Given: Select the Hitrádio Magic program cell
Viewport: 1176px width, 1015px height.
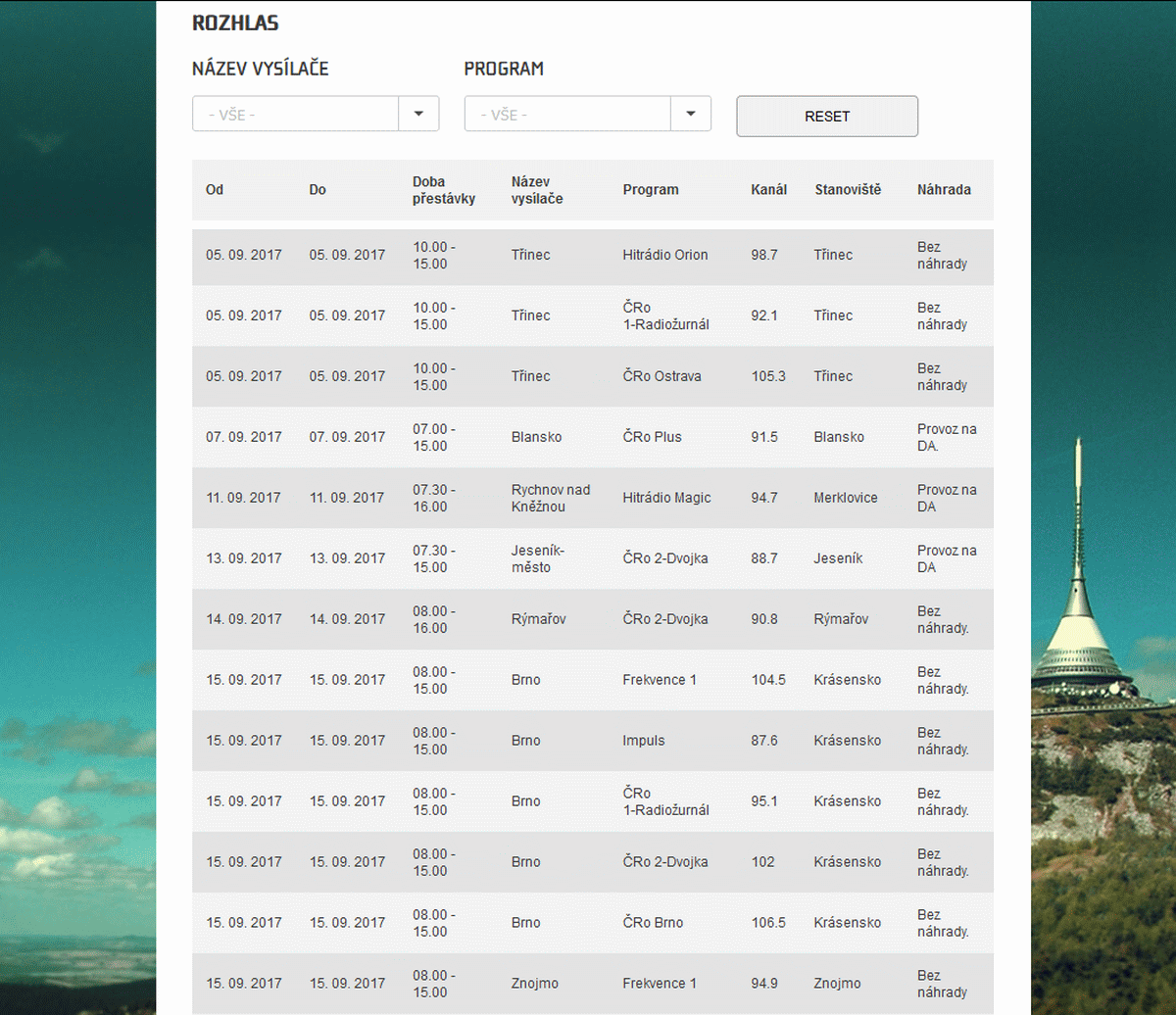Looking at the screenshot, I should point(666,498).
